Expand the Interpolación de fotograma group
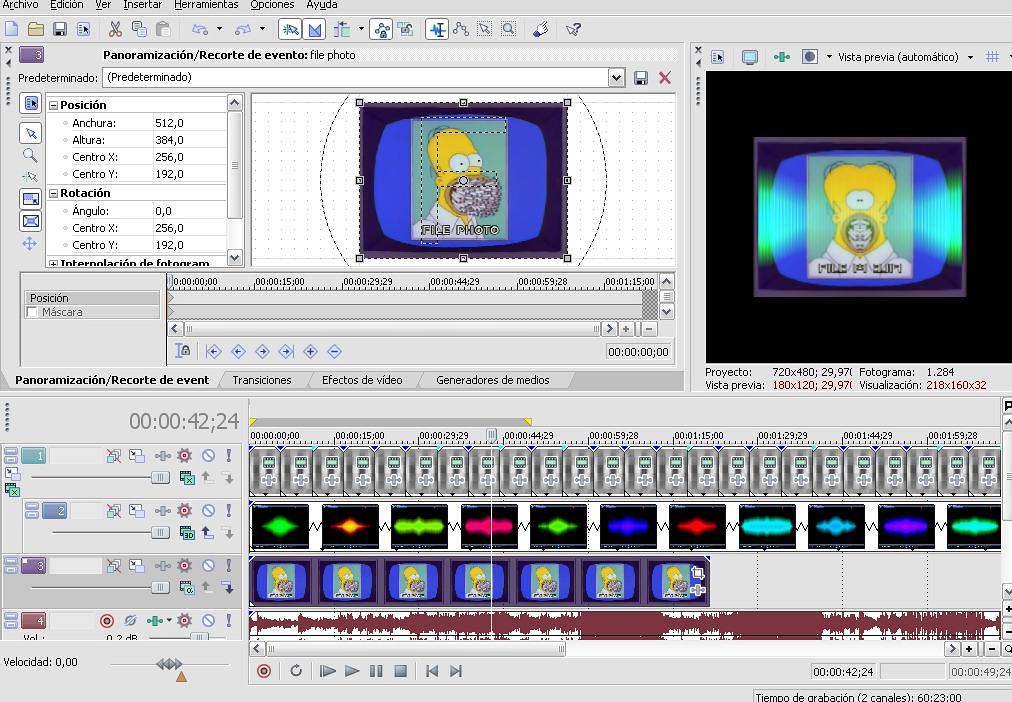Image resolution: width=1012 pixels, height=702 pixels. click(54, 263)
